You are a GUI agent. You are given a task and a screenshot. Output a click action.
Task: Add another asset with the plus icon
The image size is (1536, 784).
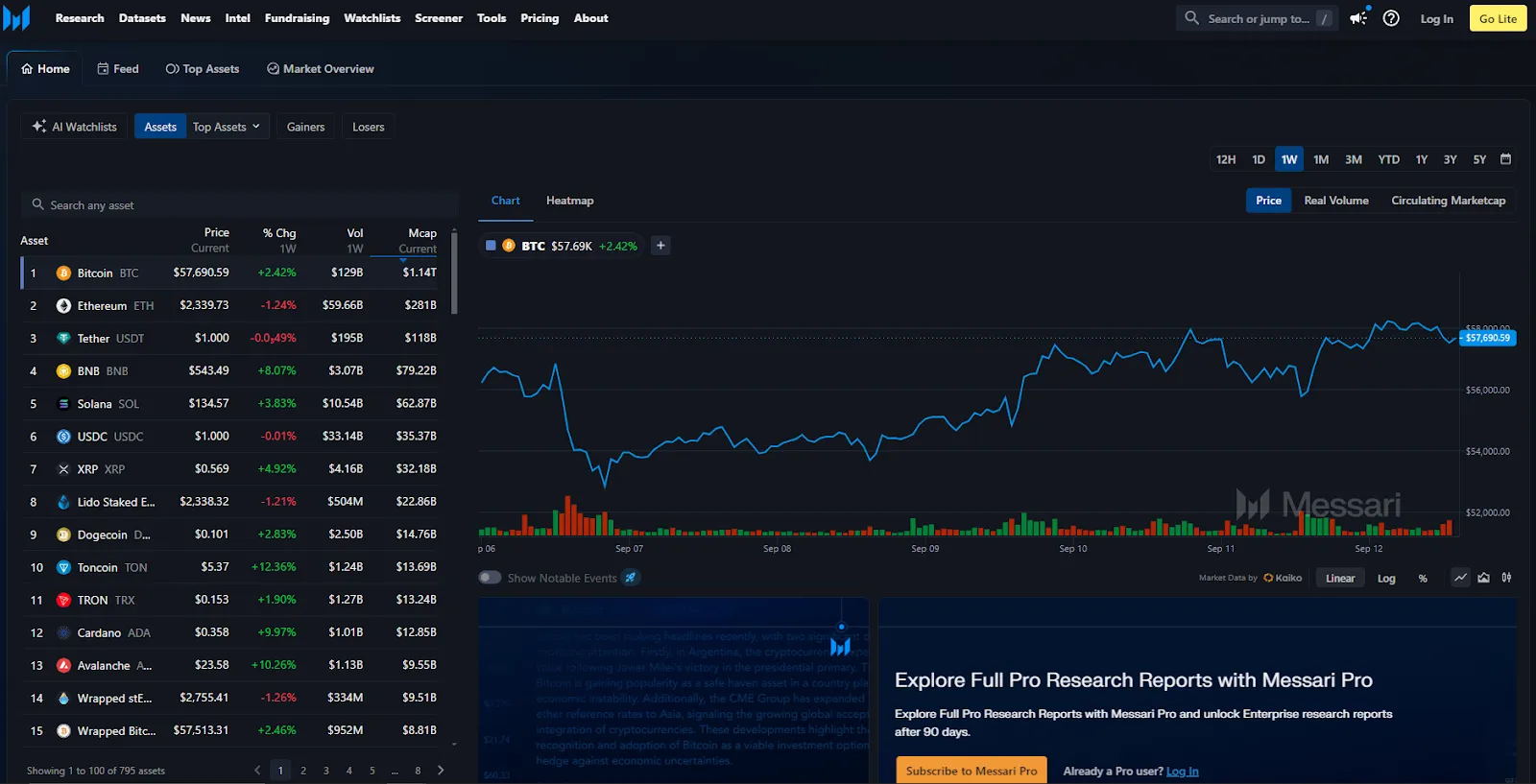click(660, 246)
